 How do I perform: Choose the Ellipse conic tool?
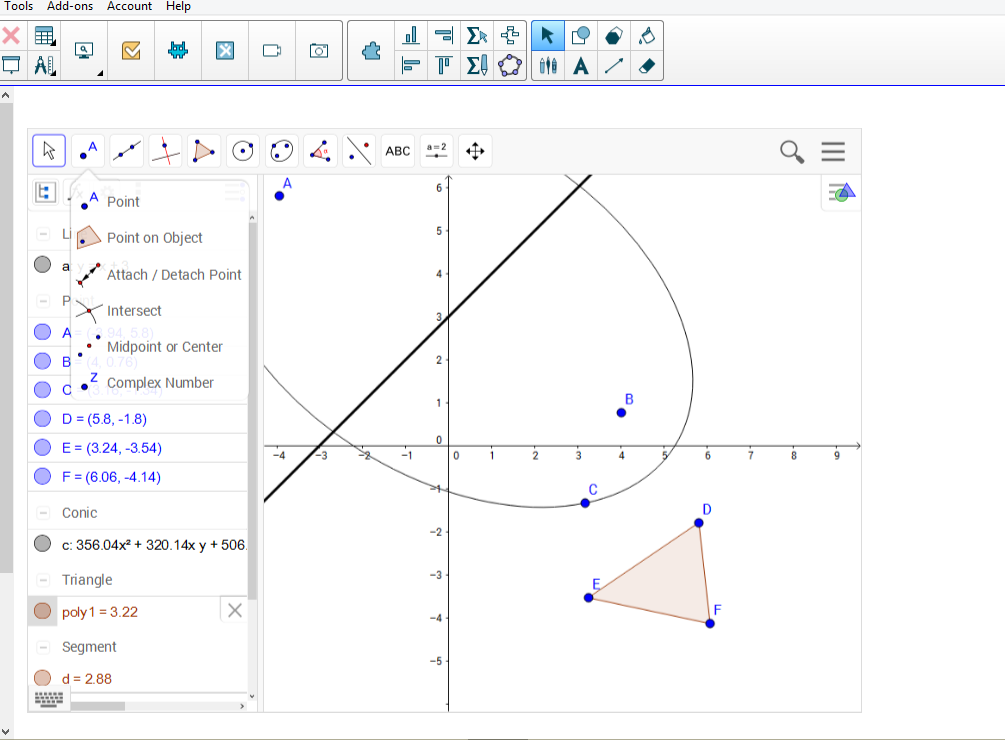tap(282, 151)
